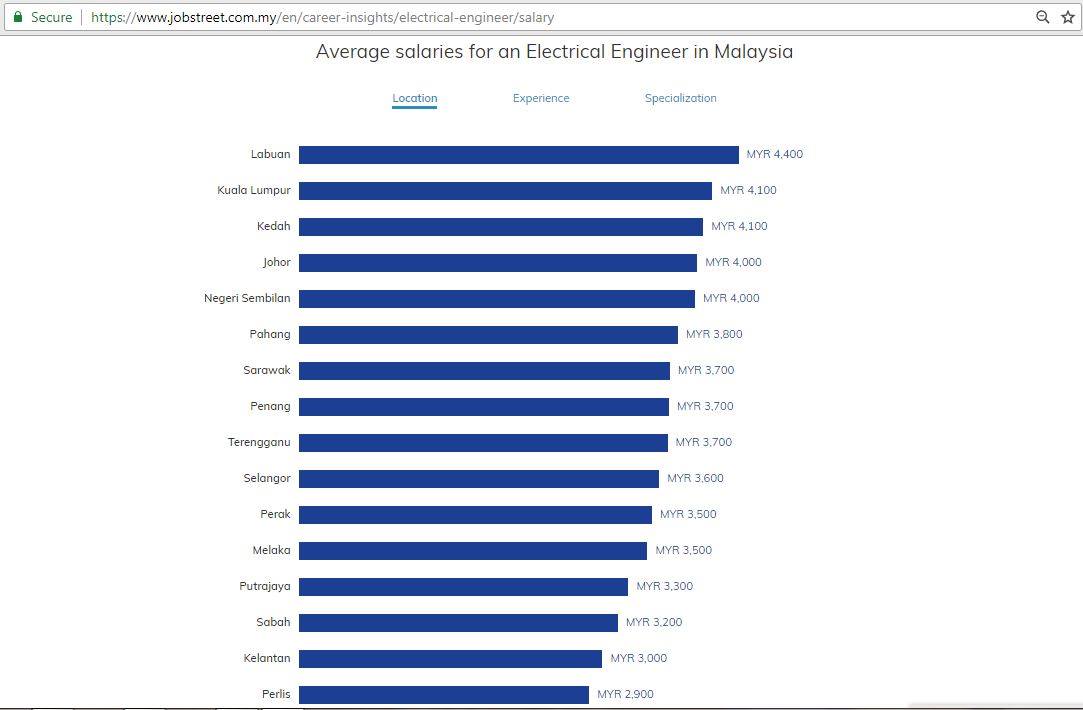
Task: Click the Sarawak salary bar
Action: pos(484,370)
